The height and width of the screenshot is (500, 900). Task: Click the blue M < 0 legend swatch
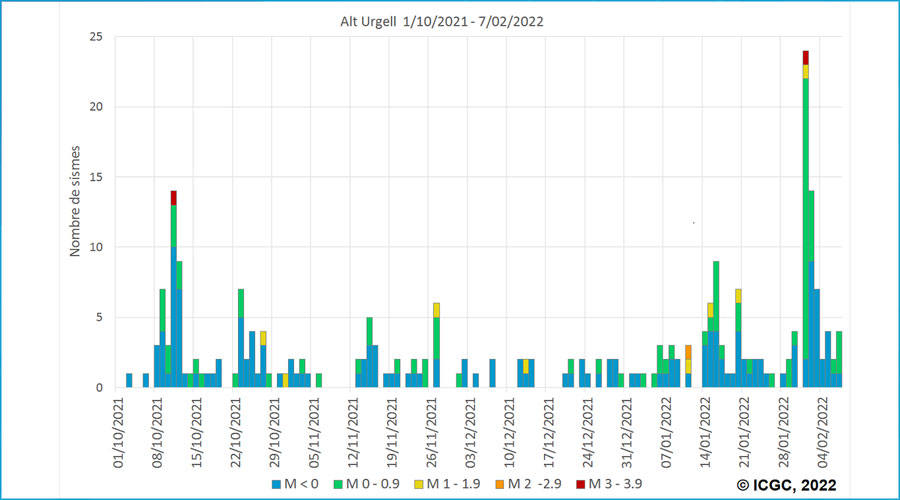(277, 485)
